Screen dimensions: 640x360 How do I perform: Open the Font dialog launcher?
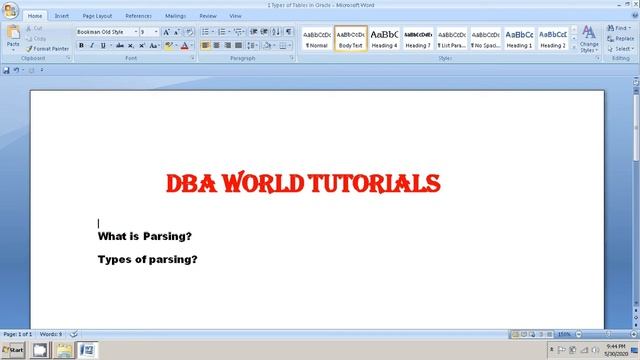point(193,58)
